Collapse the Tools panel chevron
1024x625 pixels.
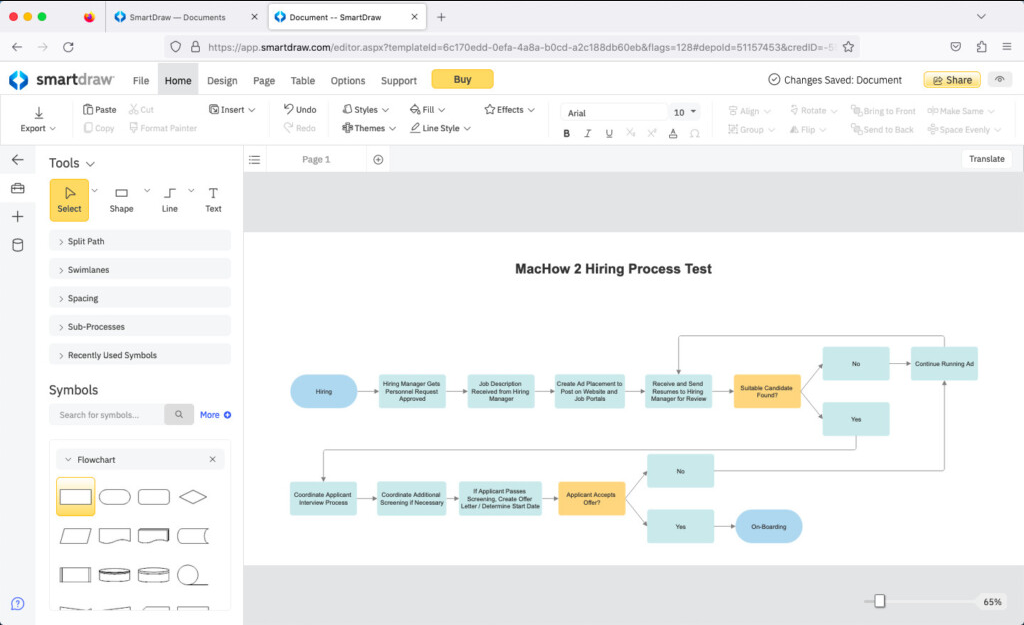90,163
